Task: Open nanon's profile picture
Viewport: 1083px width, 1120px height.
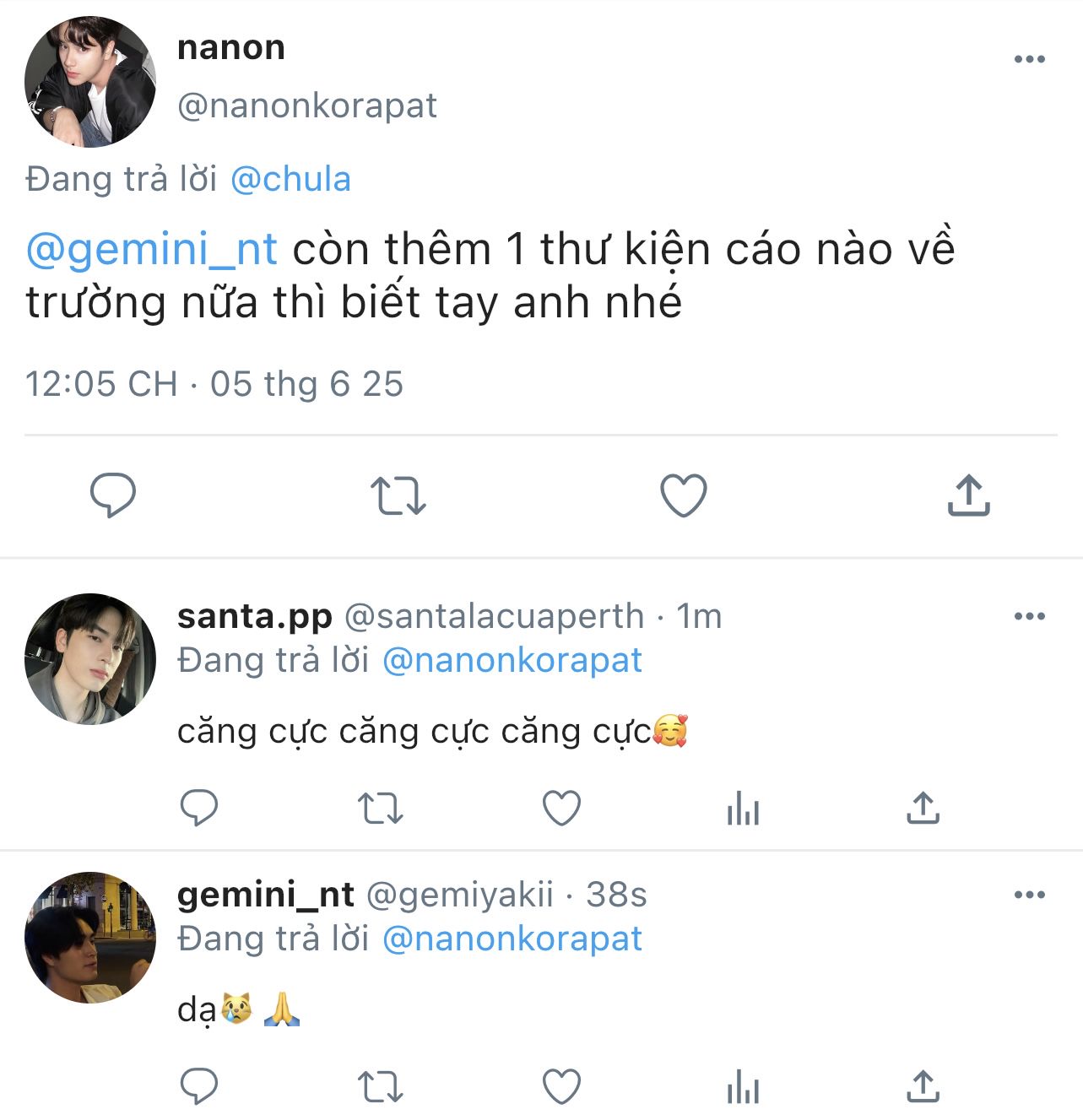Action: [x=90, y=82]
